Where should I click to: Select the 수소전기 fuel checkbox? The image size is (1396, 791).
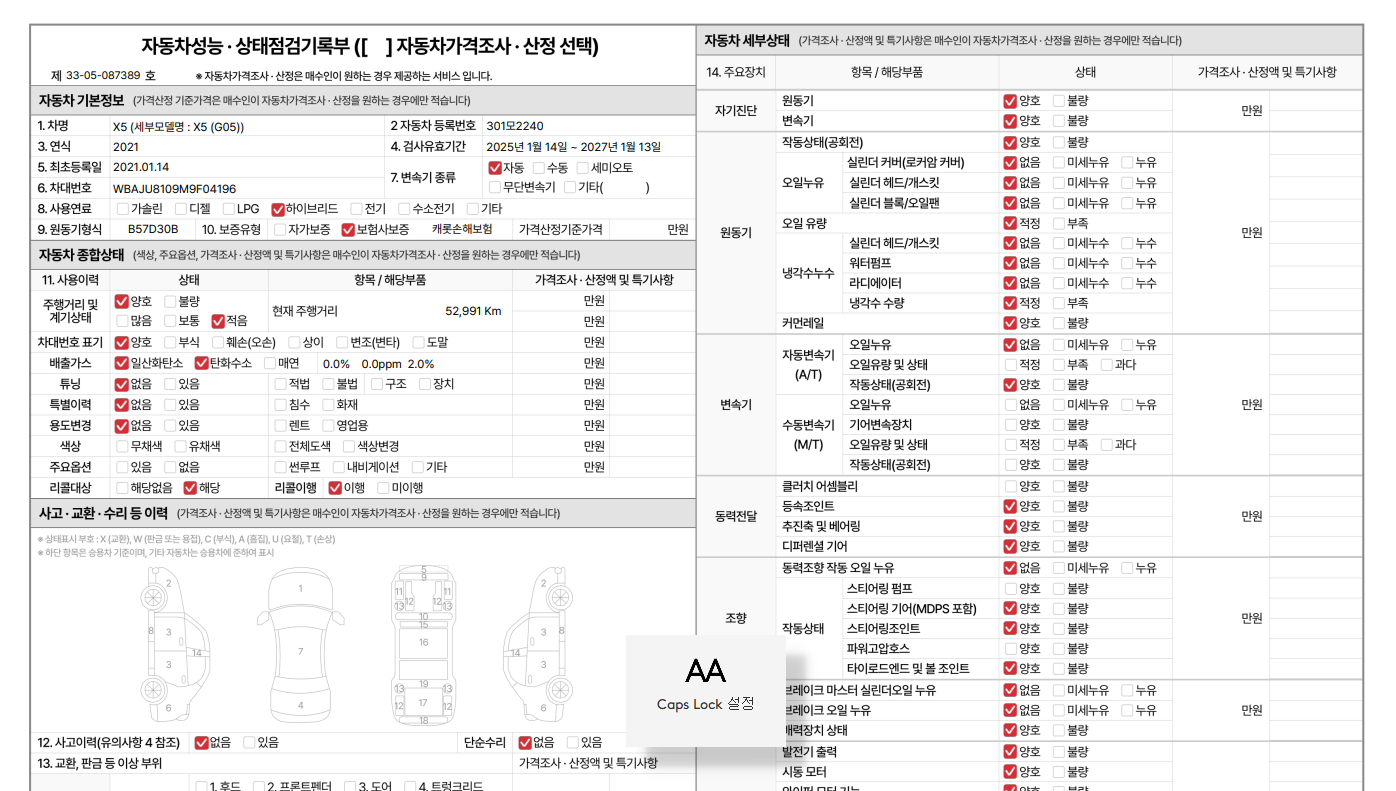tap(404, 209)
